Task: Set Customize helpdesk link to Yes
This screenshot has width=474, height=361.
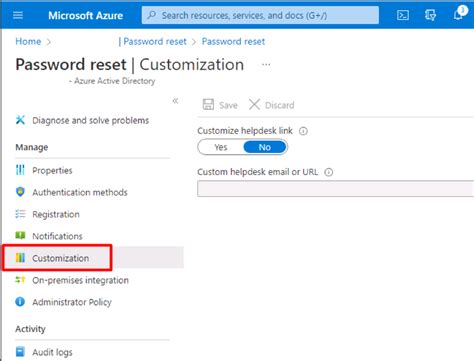Action: [221, 147]
